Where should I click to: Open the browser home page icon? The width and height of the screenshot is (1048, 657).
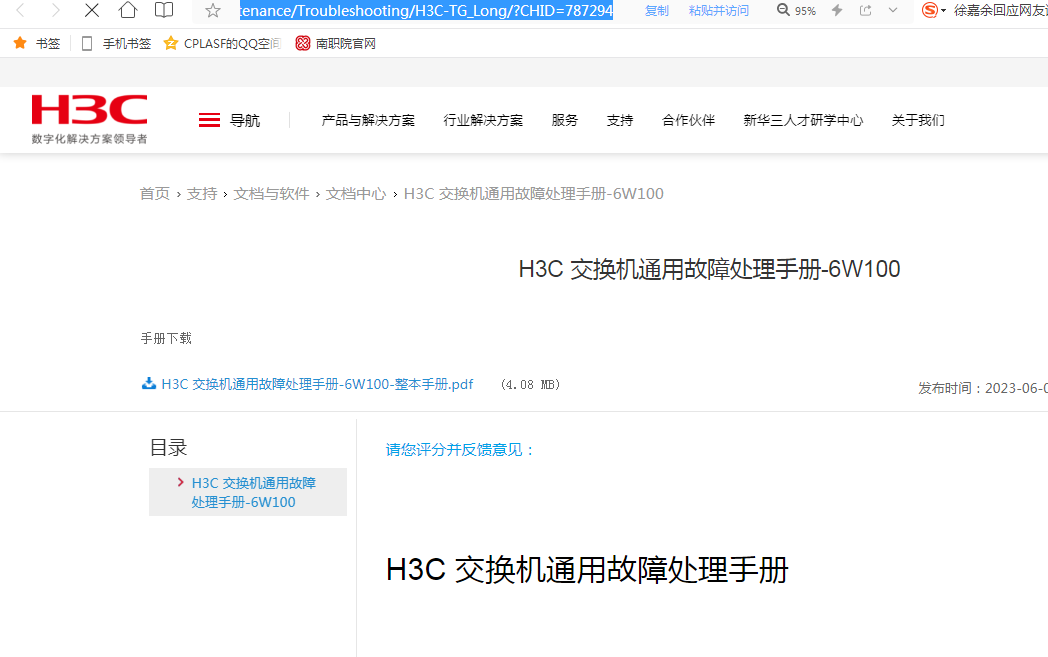click(x=128, y=10)
